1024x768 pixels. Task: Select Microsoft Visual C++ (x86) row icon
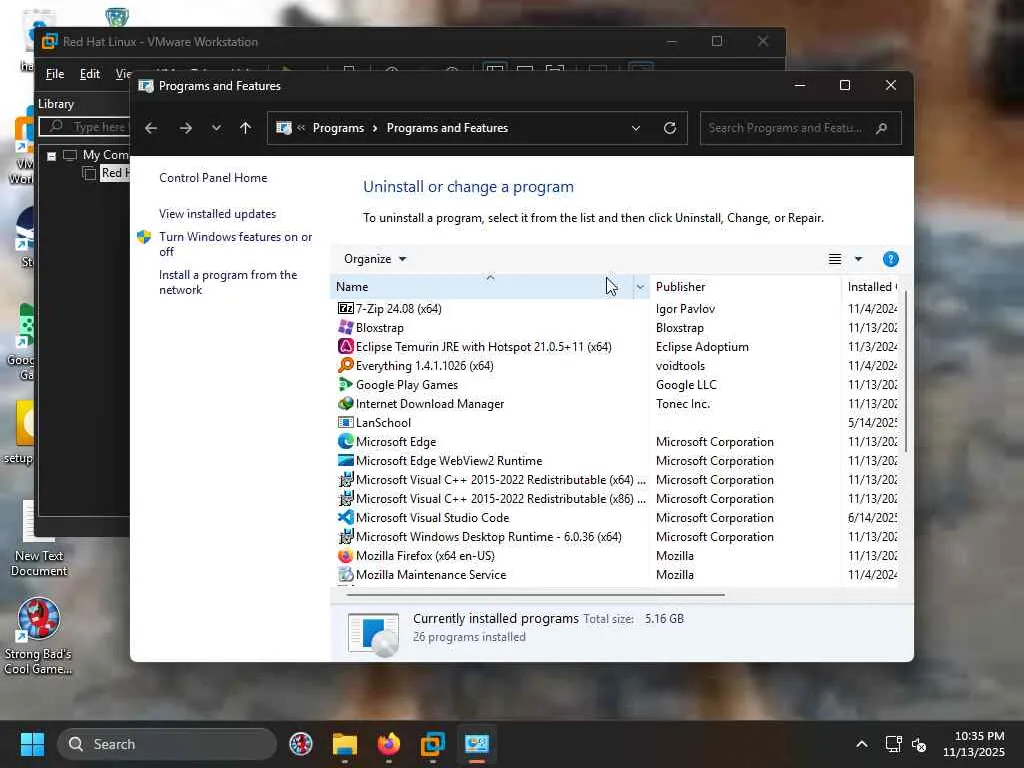[x=345, y=498]
